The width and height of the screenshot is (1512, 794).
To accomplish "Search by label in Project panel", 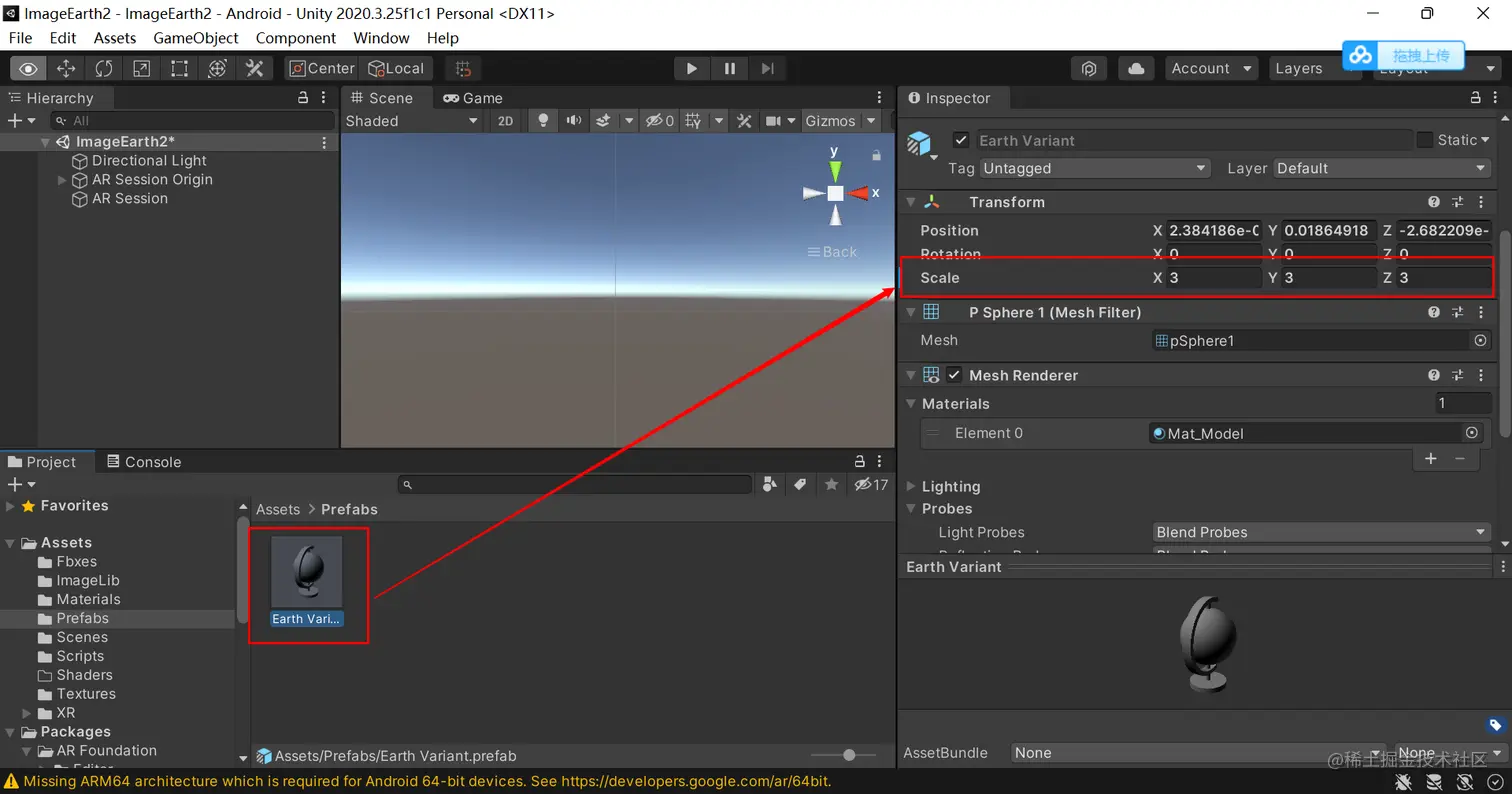I will (x=800, y=484).
